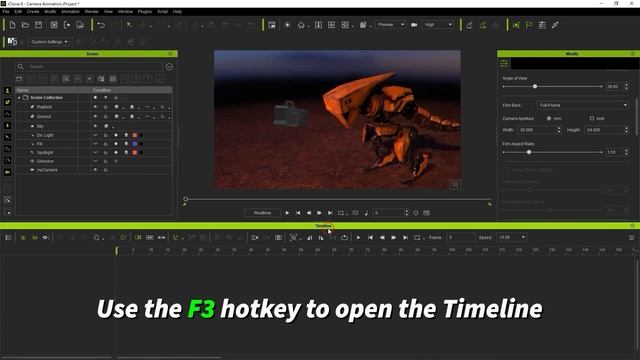This screenshot has width=640, height=360.
Task: Click the camera icon beside the Preview dropdown
Action: pos(414,25)
